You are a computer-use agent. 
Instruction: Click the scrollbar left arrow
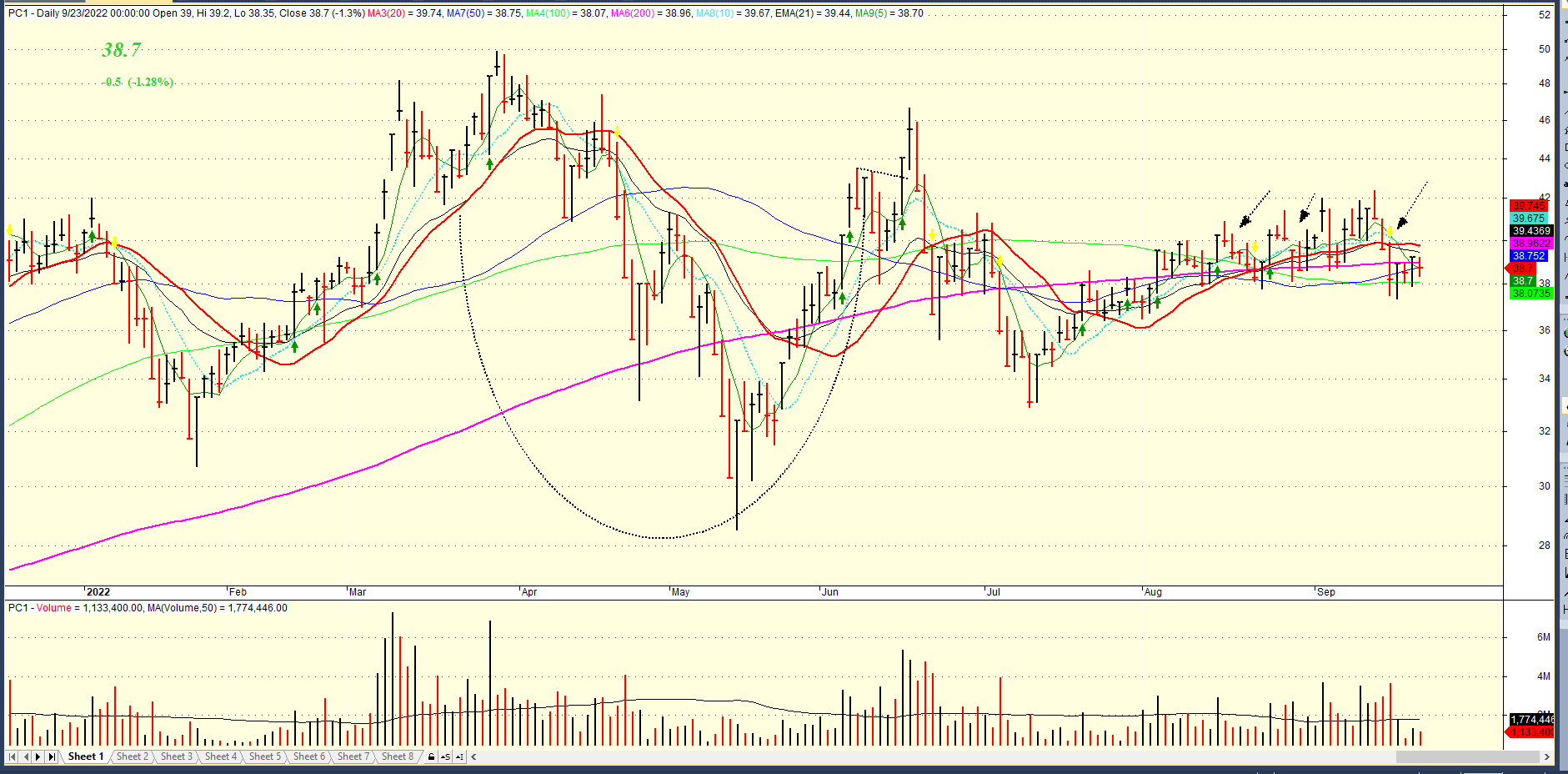coord(473,756)
